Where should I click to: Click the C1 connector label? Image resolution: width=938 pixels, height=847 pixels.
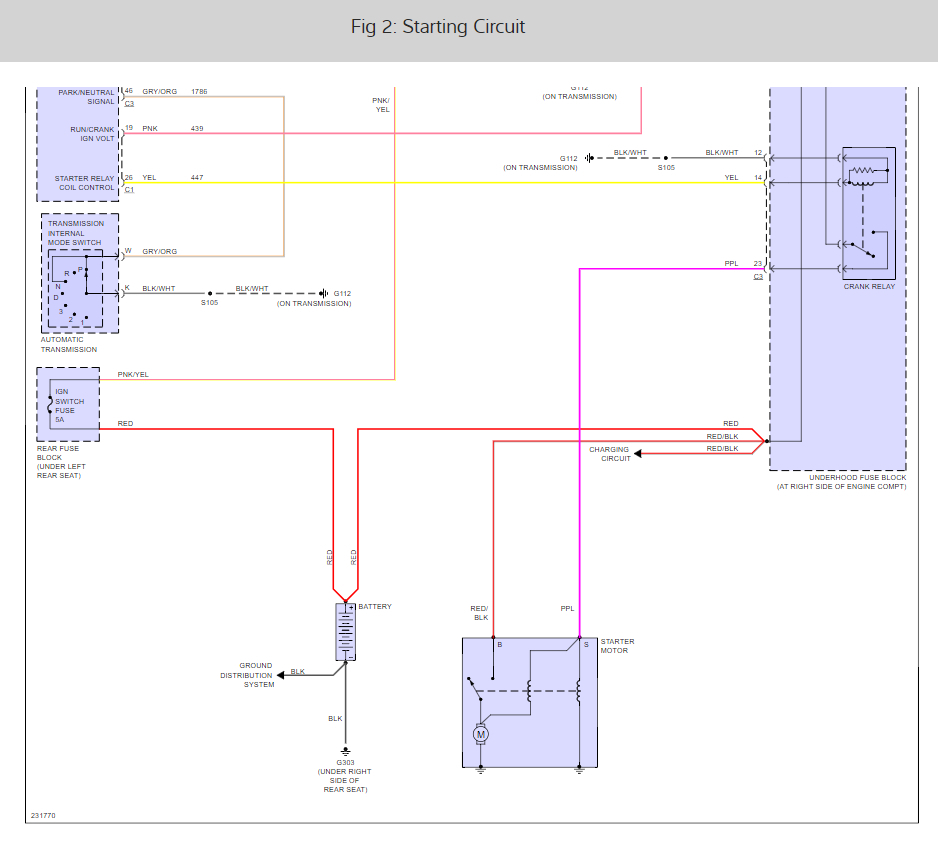(x=129, y=190)
